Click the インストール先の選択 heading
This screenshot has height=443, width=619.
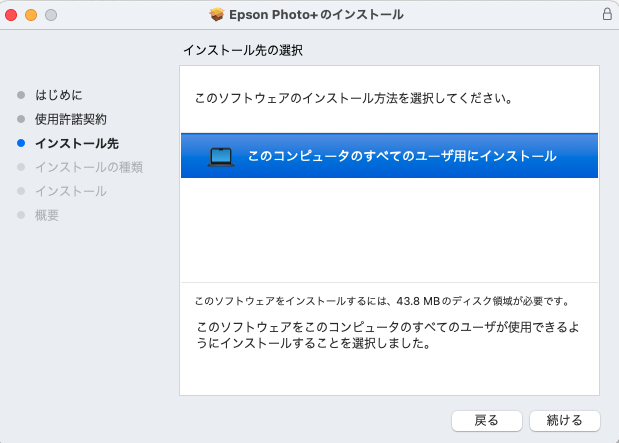243,50
